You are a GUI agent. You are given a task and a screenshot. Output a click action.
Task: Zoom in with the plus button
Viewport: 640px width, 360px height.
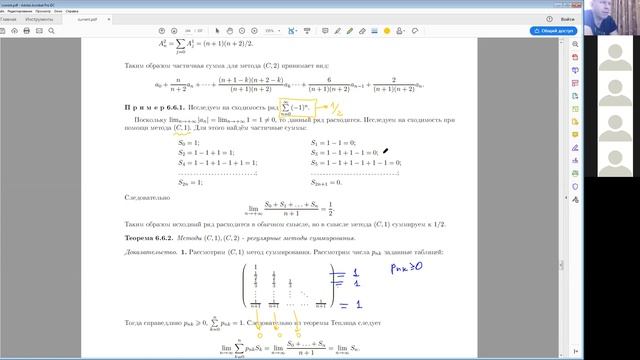(x=254, y=31)
